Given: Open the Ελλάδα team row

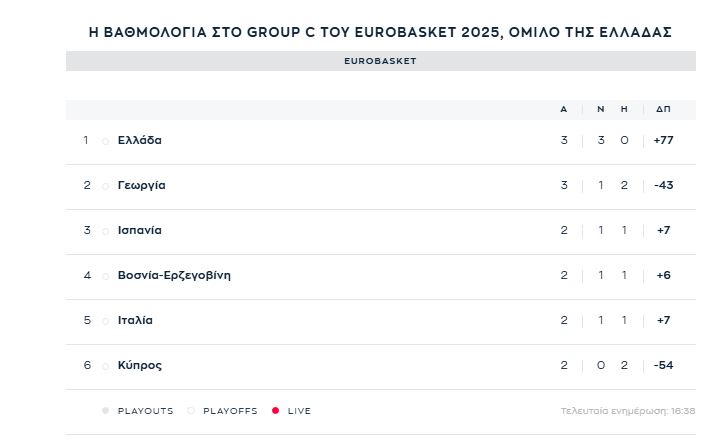Looking at the screenshot, I should (381, 140).
